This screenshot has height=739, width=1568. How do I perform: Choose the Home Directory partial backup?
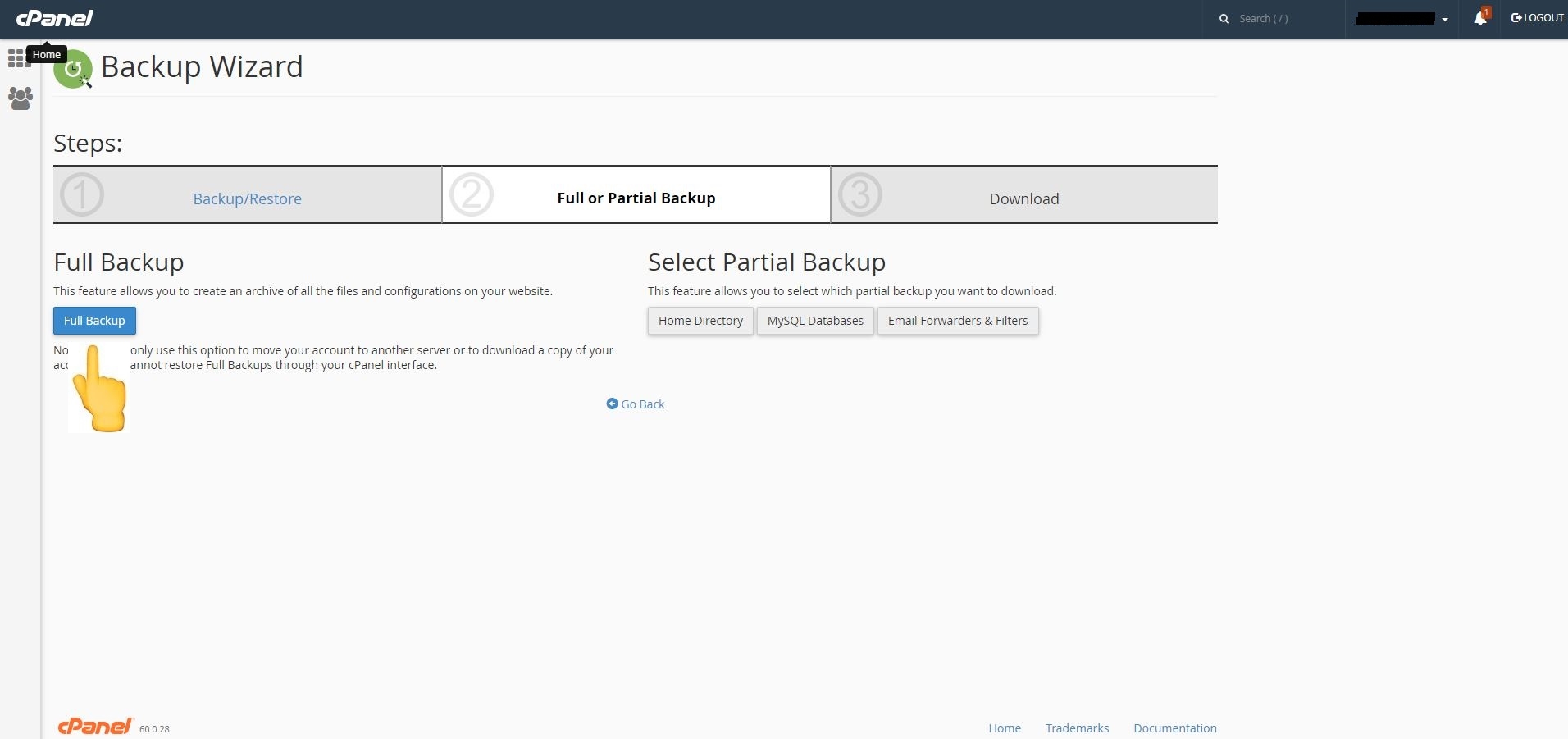(x=700, y=321)
